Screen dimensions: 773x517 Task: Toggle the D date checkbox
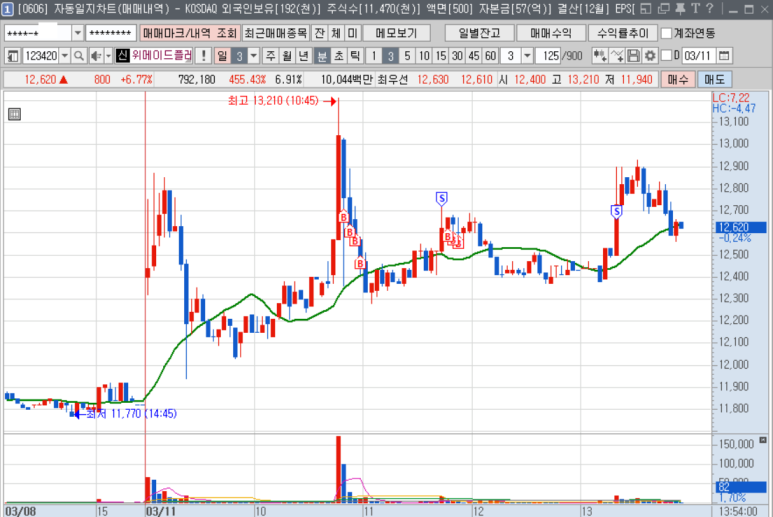tap(666, 55)
